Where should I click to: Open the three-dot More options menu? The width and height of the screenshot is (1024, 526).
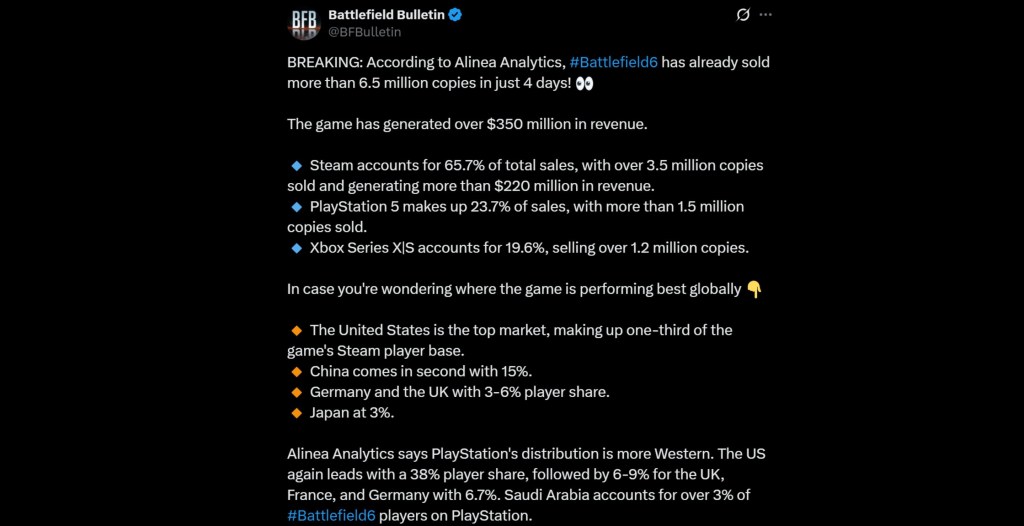(766, 15)
